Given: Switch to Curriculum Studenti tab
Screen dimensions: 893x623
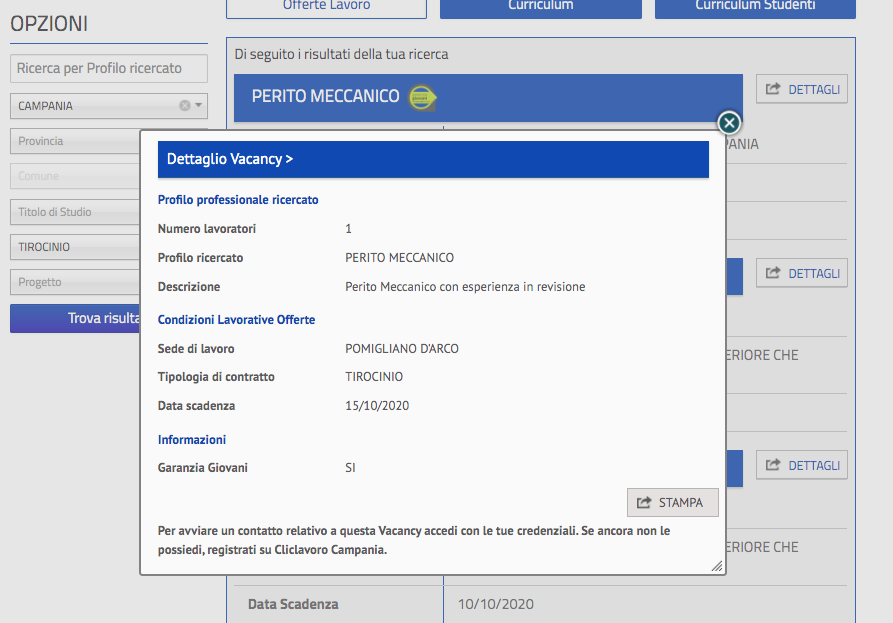Looking at the screenshot, I should coord(755,7).
